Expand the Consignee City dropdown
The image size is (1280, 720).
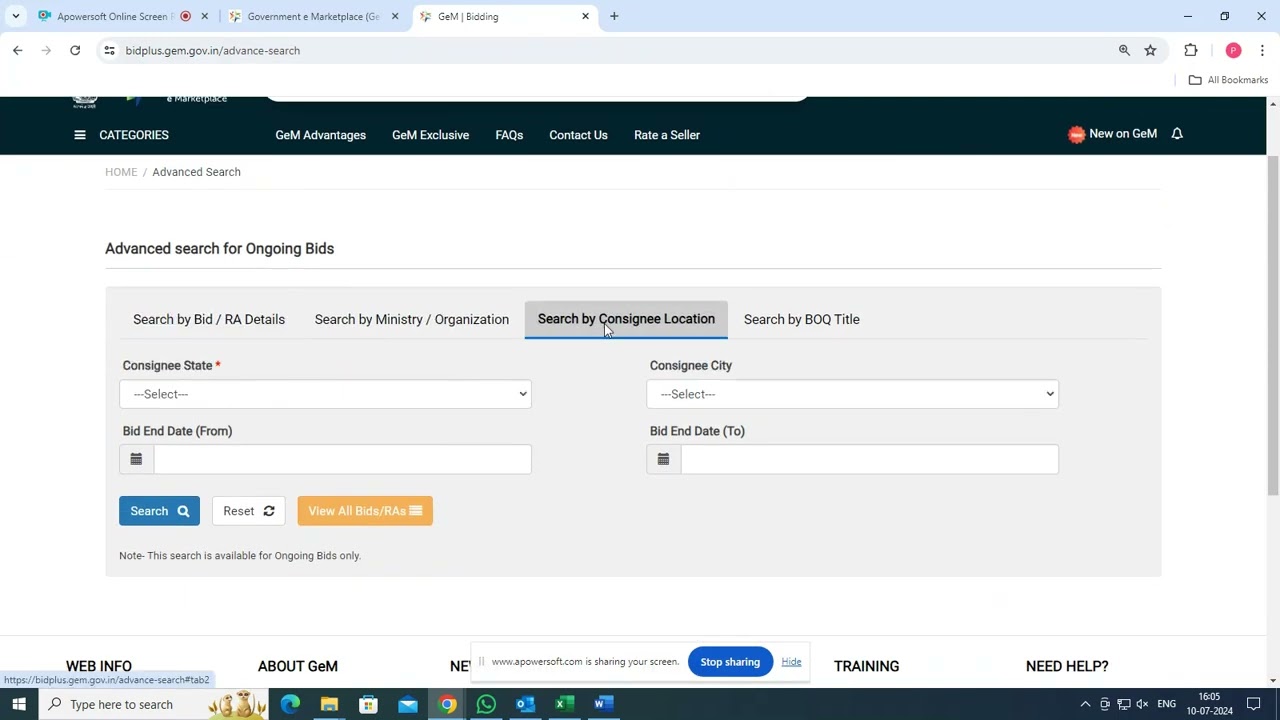click(x=852, y=394)
